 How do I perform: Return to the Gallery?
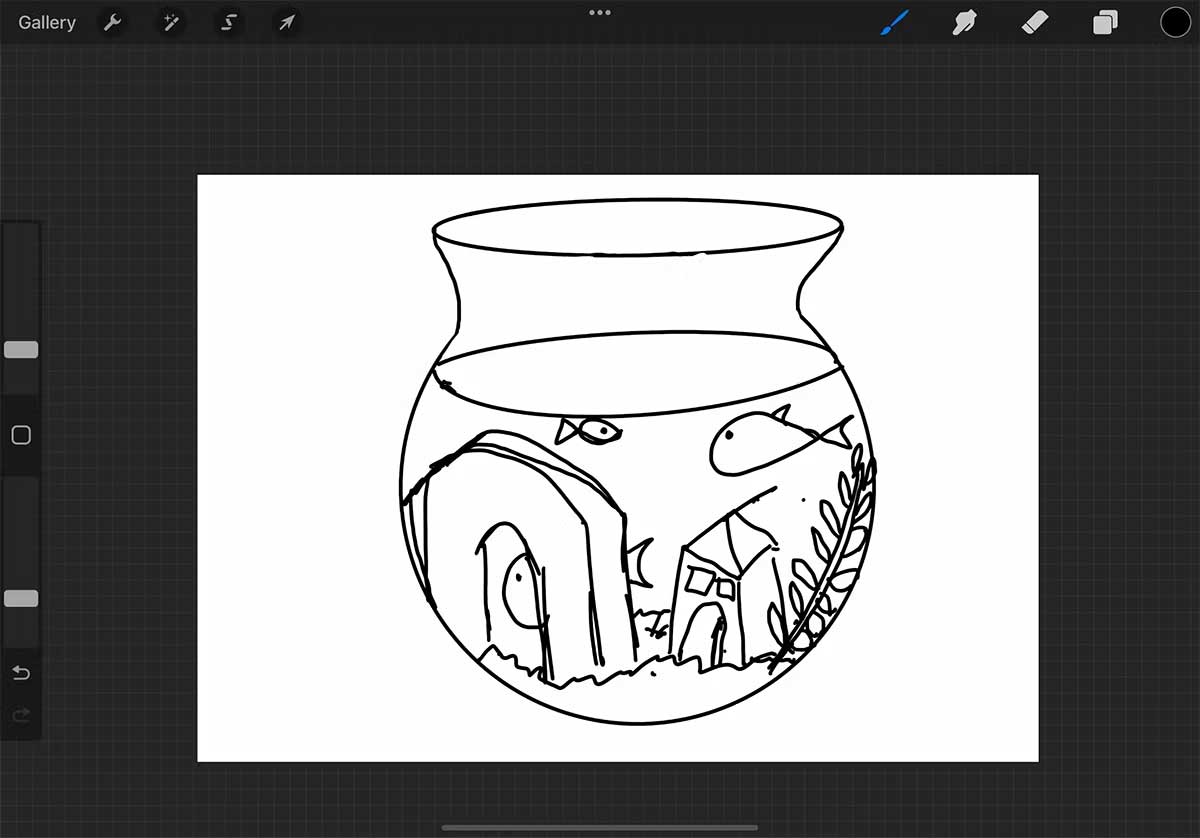coord(46,22)
